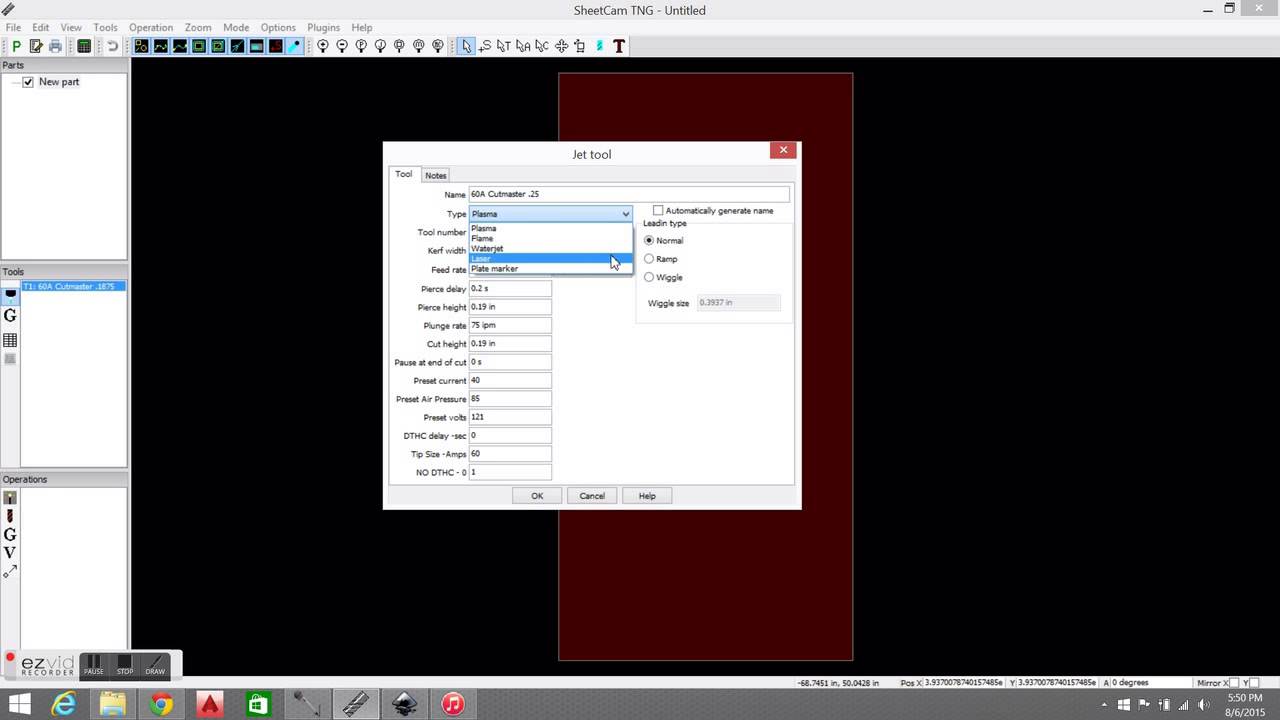
Task: Choose Laser from the Type list
Action: coord(551,258)
